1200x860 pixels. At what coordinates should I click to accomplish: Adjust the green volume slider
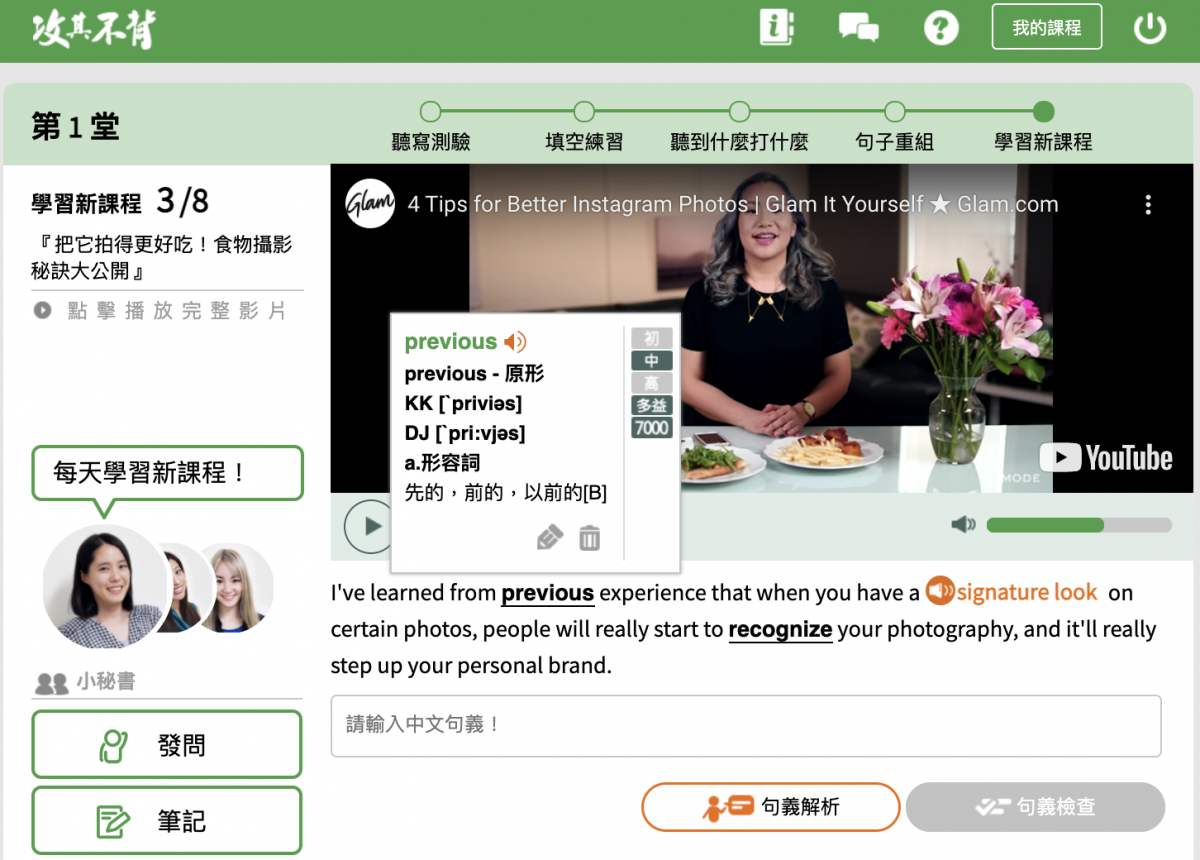click(x=1078, y=525)
